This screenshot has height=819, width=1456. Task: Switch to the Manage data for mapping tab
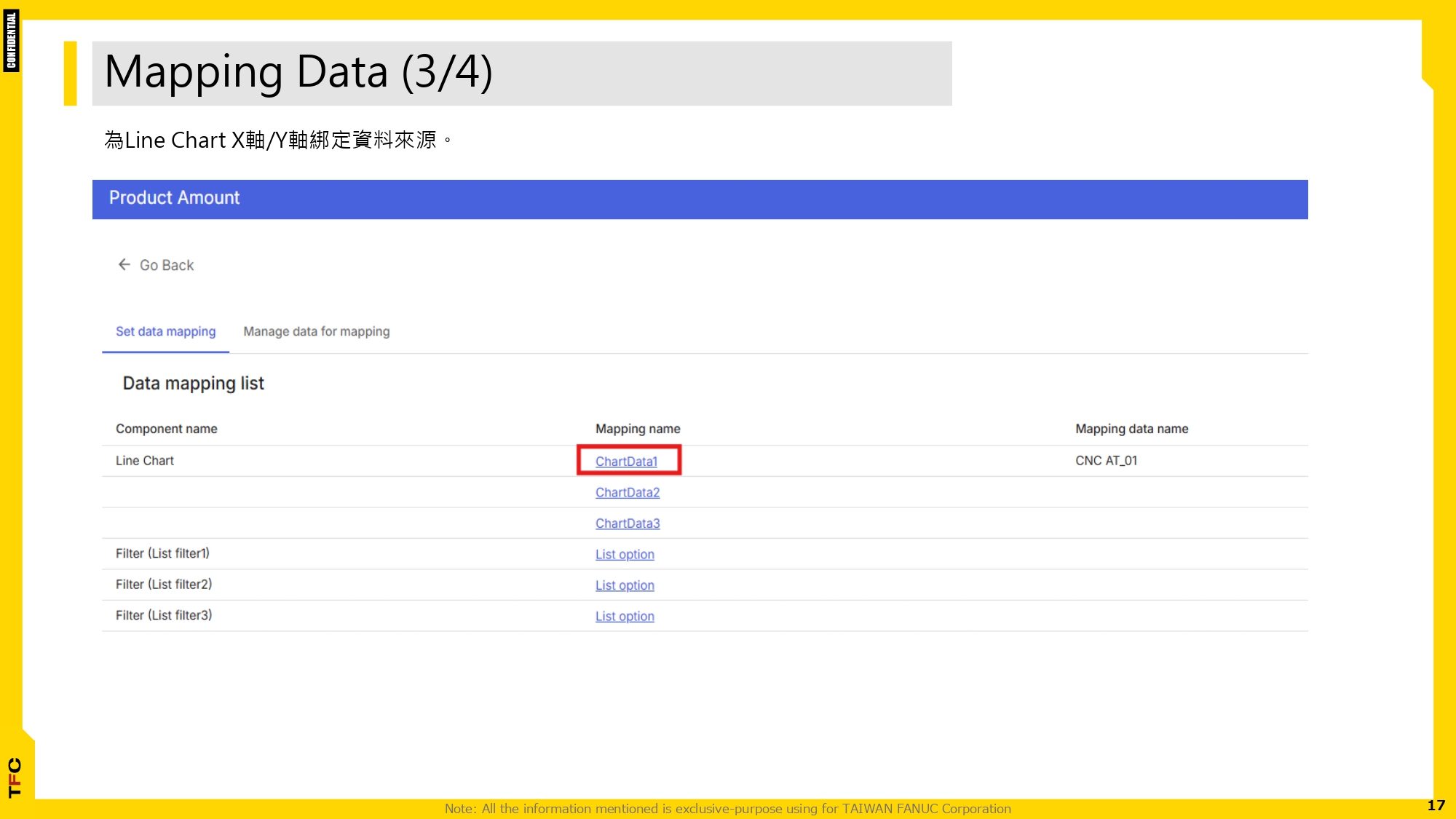[x=317, y=331]
